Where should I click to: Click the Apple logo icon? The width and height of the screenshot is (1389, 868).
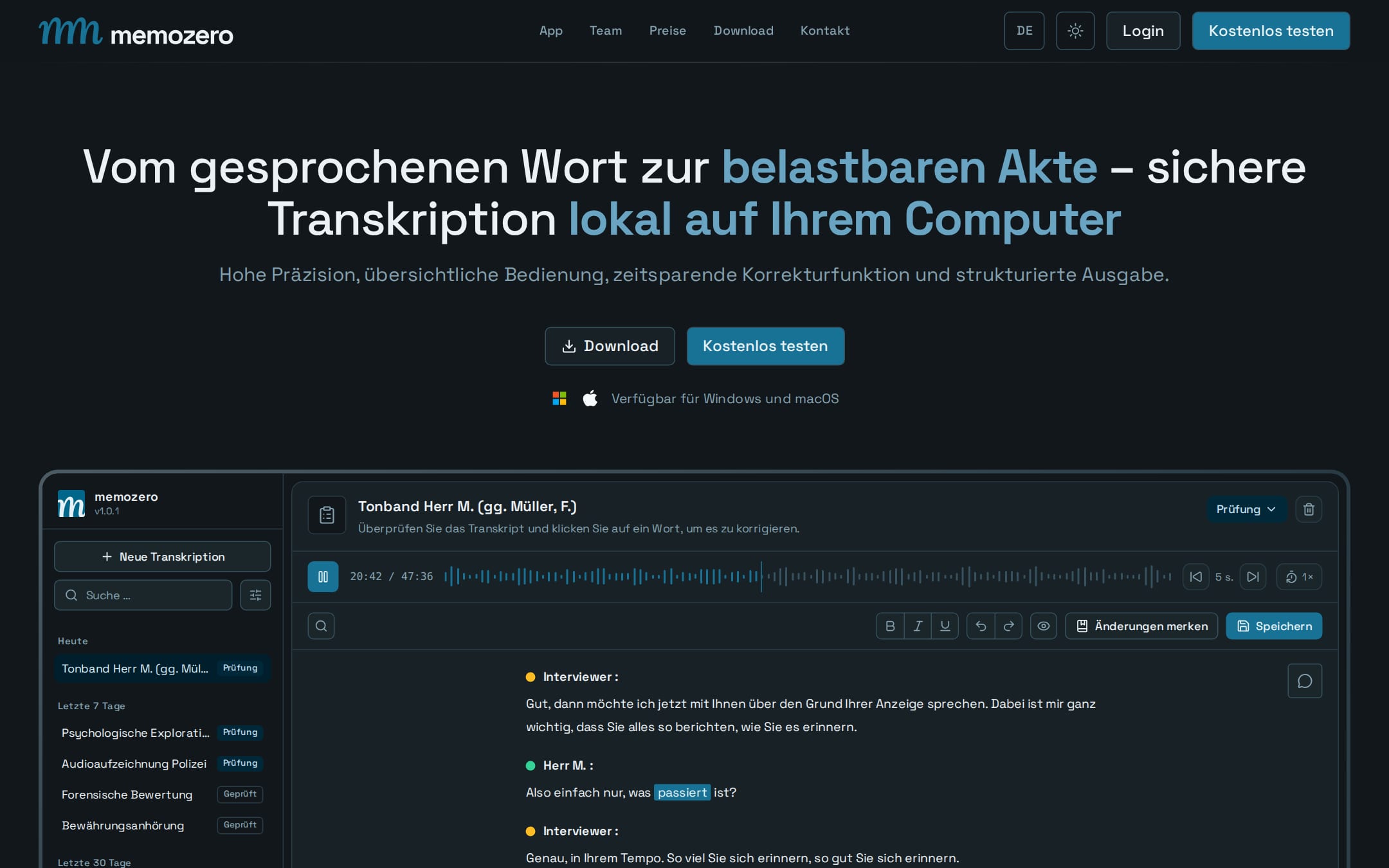pyautogui.click(x=590, y=399)
